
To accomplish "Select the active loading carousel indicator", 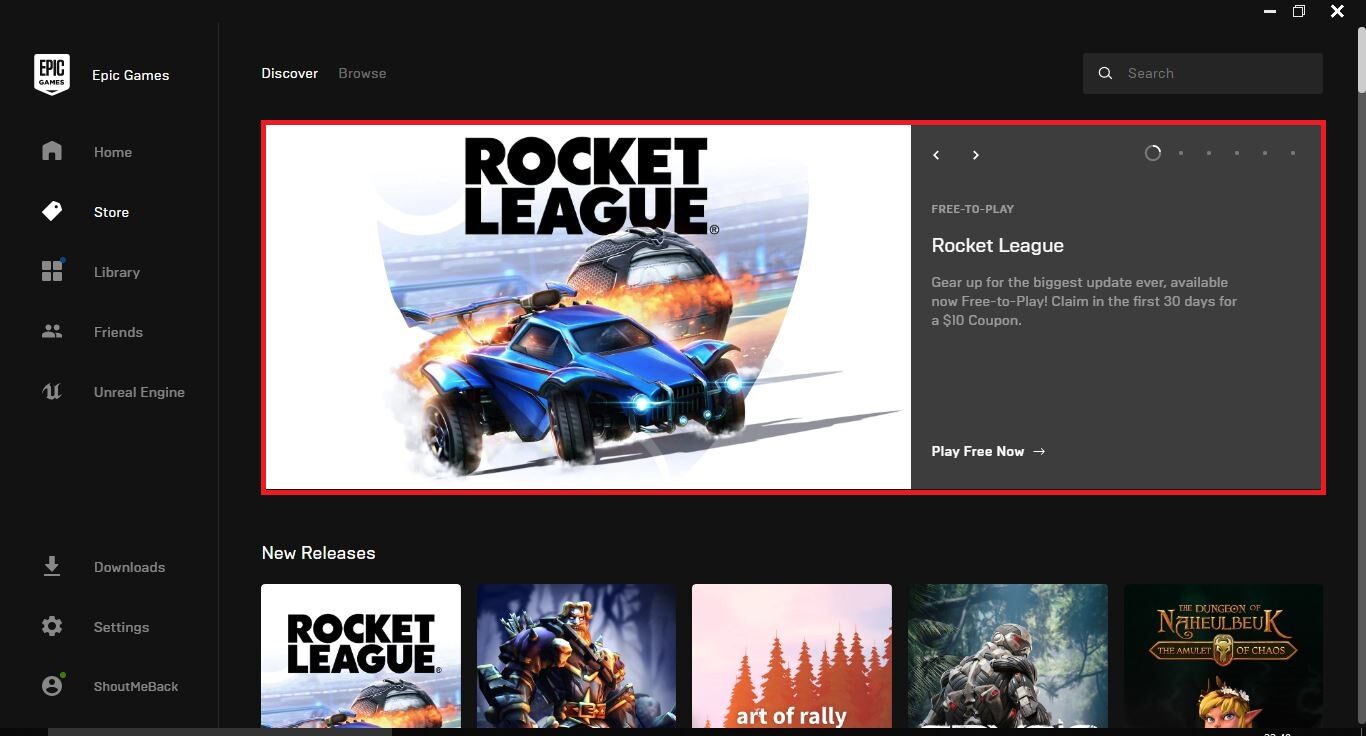I will click(x=1153, y=153).
